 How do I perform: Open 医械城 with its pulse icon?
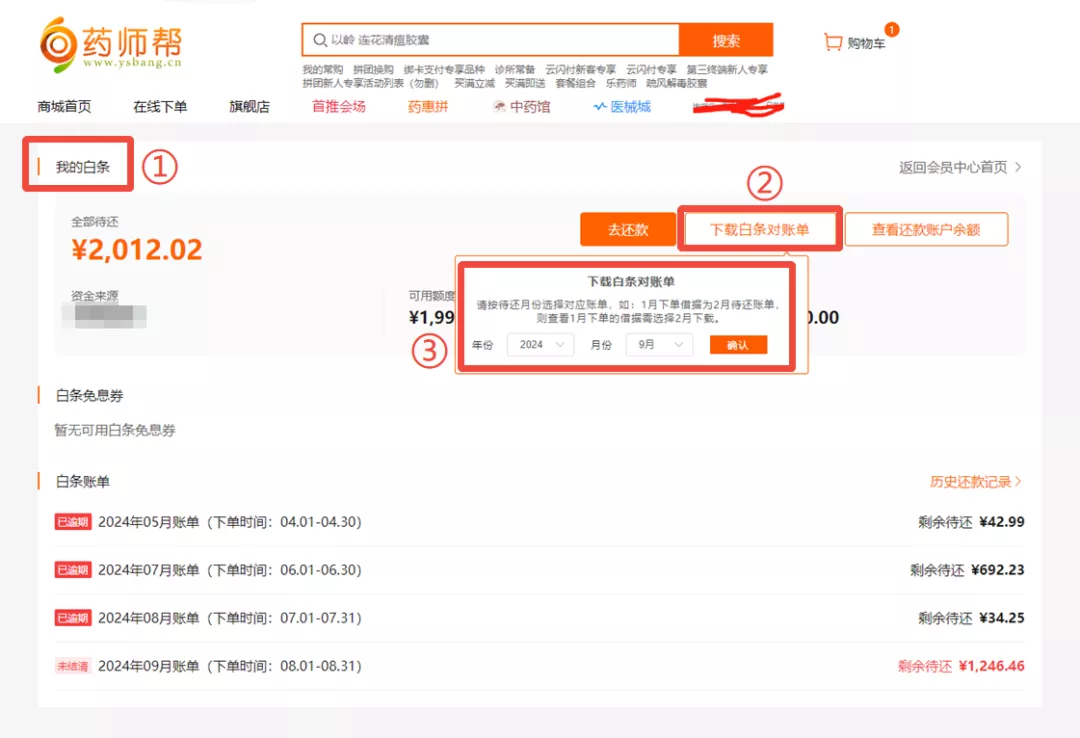click(622, 107)
